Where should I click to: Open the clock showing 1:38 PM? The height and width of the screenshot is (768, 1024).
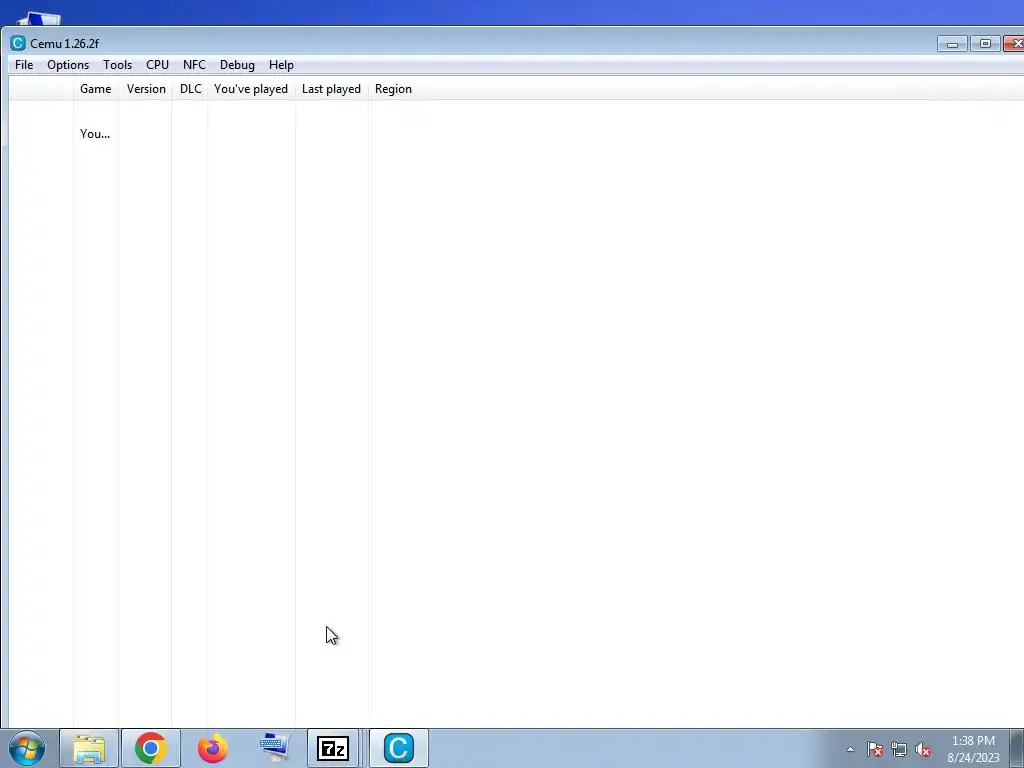(x=973, y=749)
